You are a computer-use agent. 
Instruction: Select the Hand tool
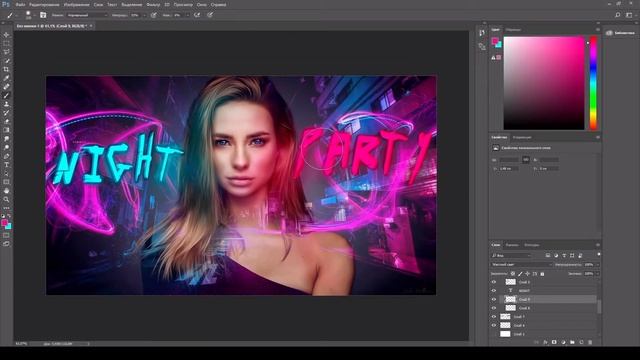pyautogui.click(x=6, y=191)
